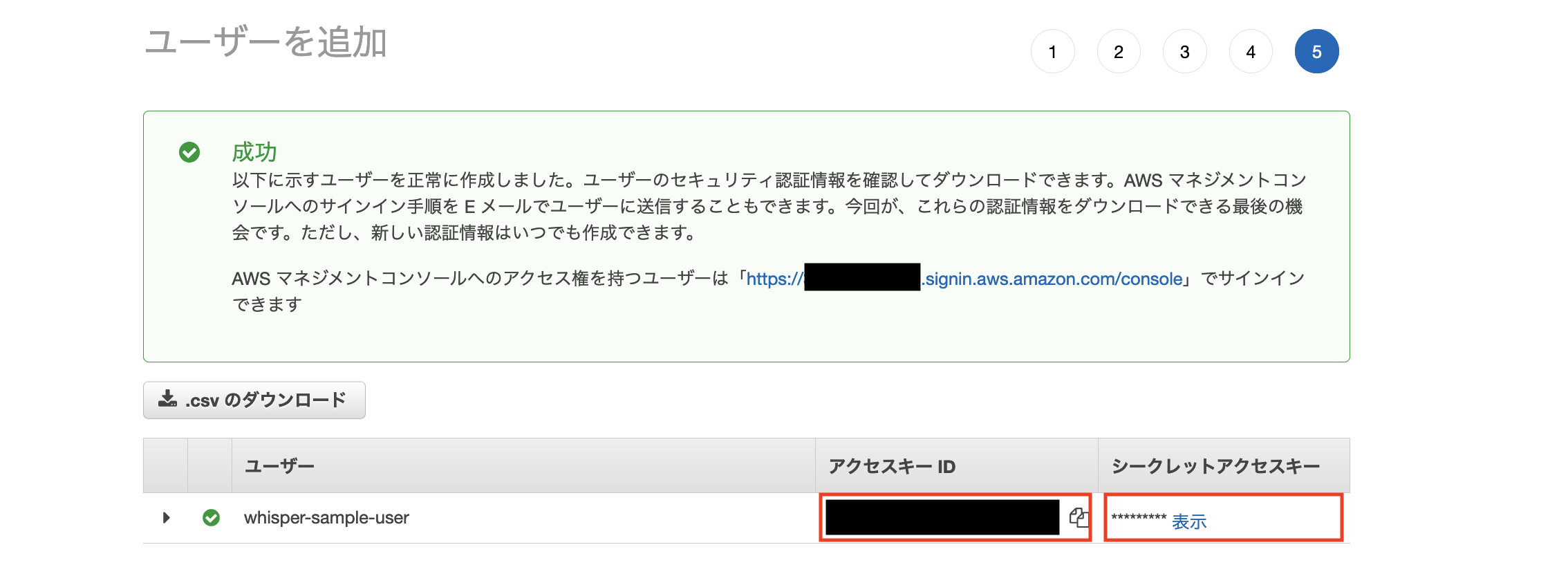The image size is (1568, 574).
Task: Go to step 3 of the wizard
Action: click(1185, 51)
